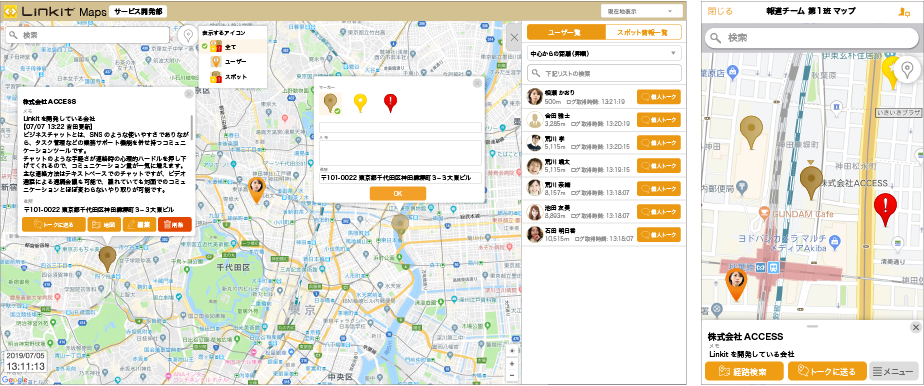Open 個人トーク for the 8,893m user
The image size is (924, 386).
click(x=659, y=212)
